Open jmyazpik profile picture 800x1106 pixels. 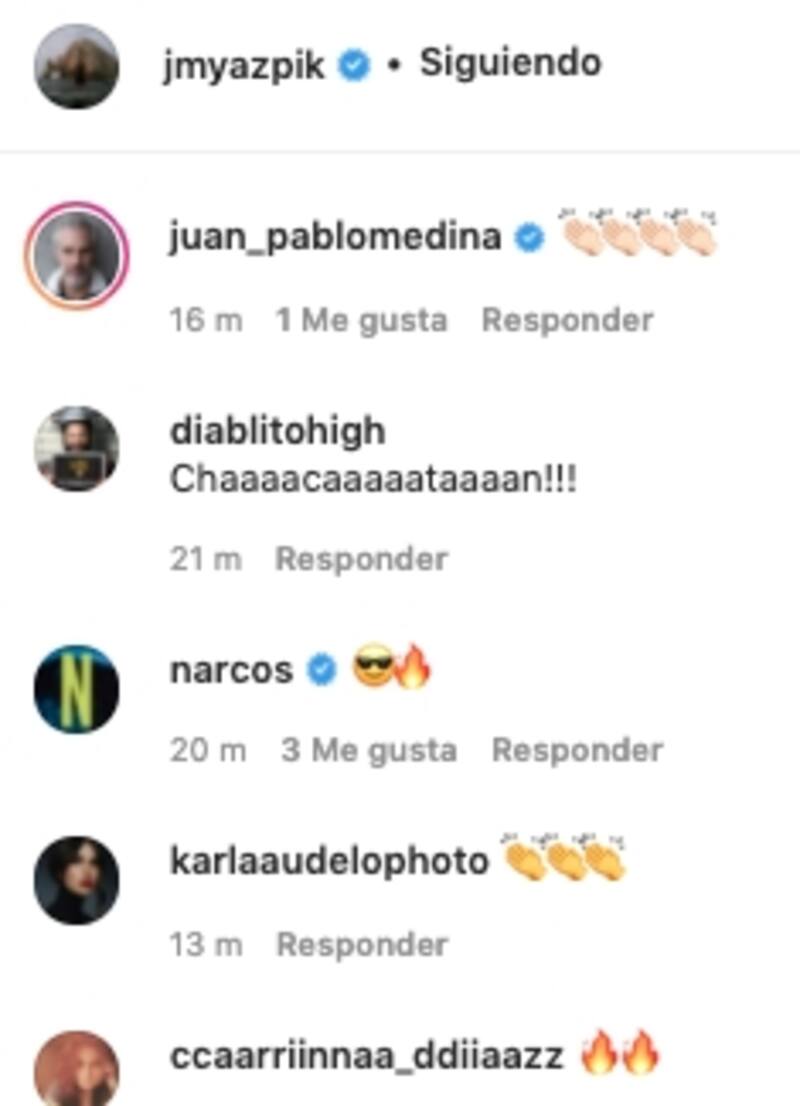76,66
